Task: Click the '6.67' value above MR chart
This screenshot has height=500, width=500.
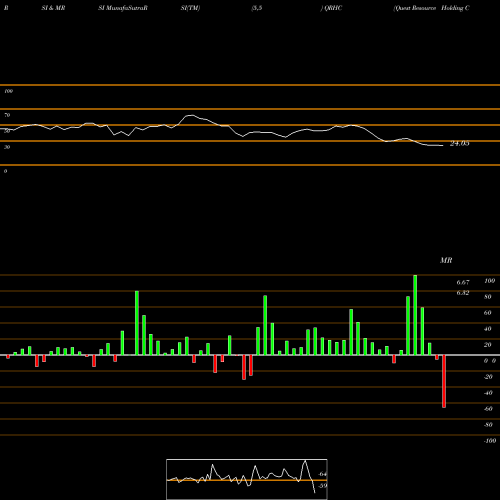Action: click(x=463, y=282)
